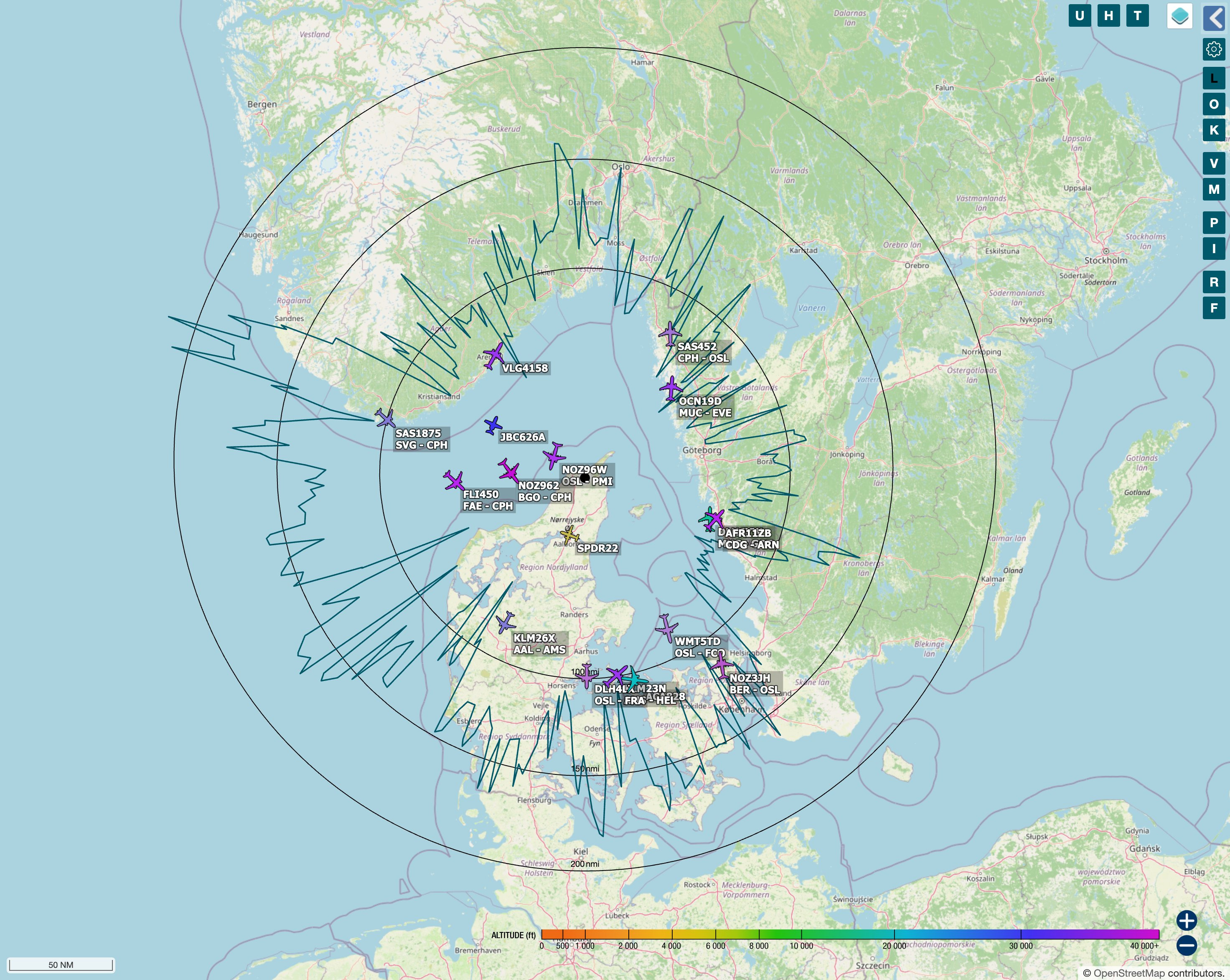Toggle the O sidebar button
Image resolution: width=1230 pixels, height=980 pixels.
pyautogui.click(x=1213, y=104)
